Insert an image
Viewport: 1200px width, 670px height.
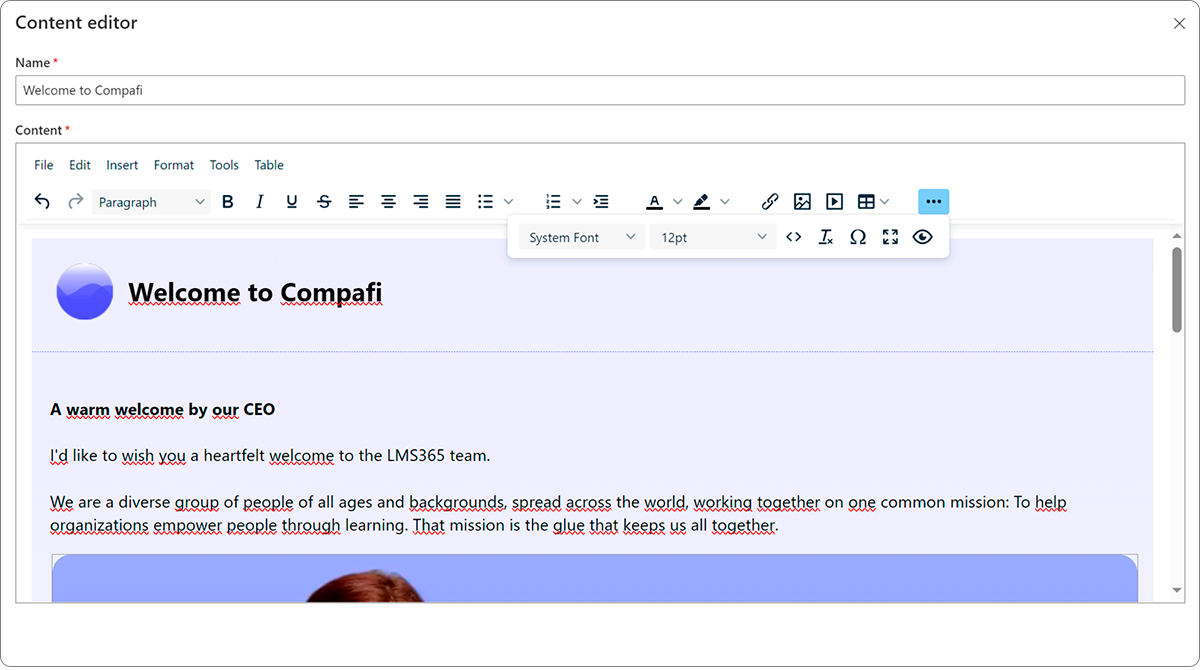click(x=802, y=202)
